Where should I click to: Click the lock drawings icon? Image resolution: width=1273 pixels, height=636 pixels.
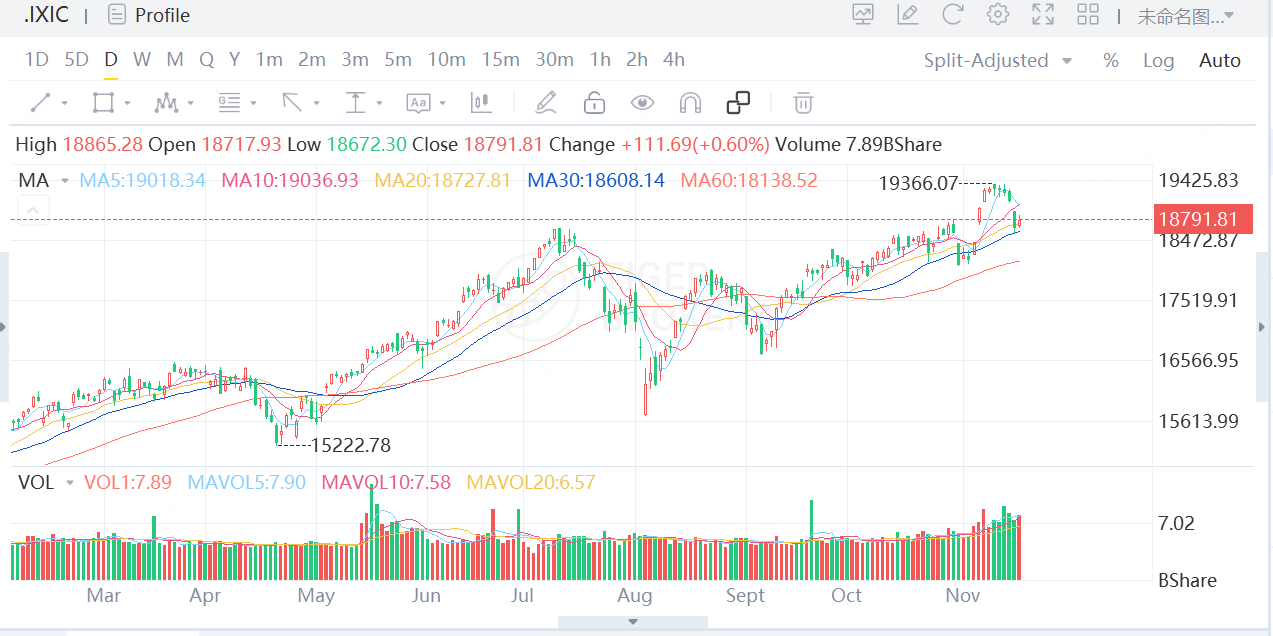[x=594, y=102]
